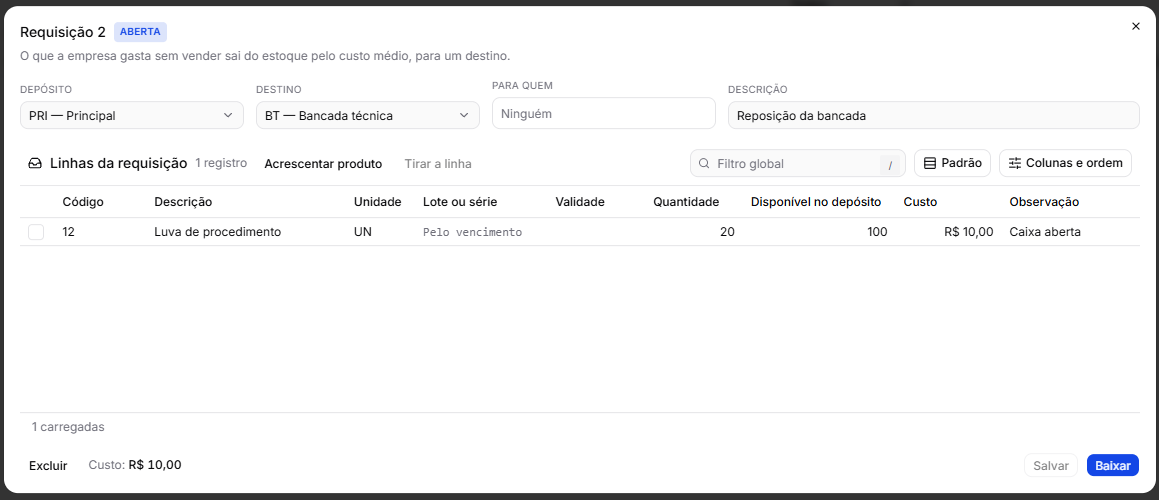1159x500 pixels.
Task: Focus the Filtro global search box
Action: pyautogui.click(x=798, y=163)
